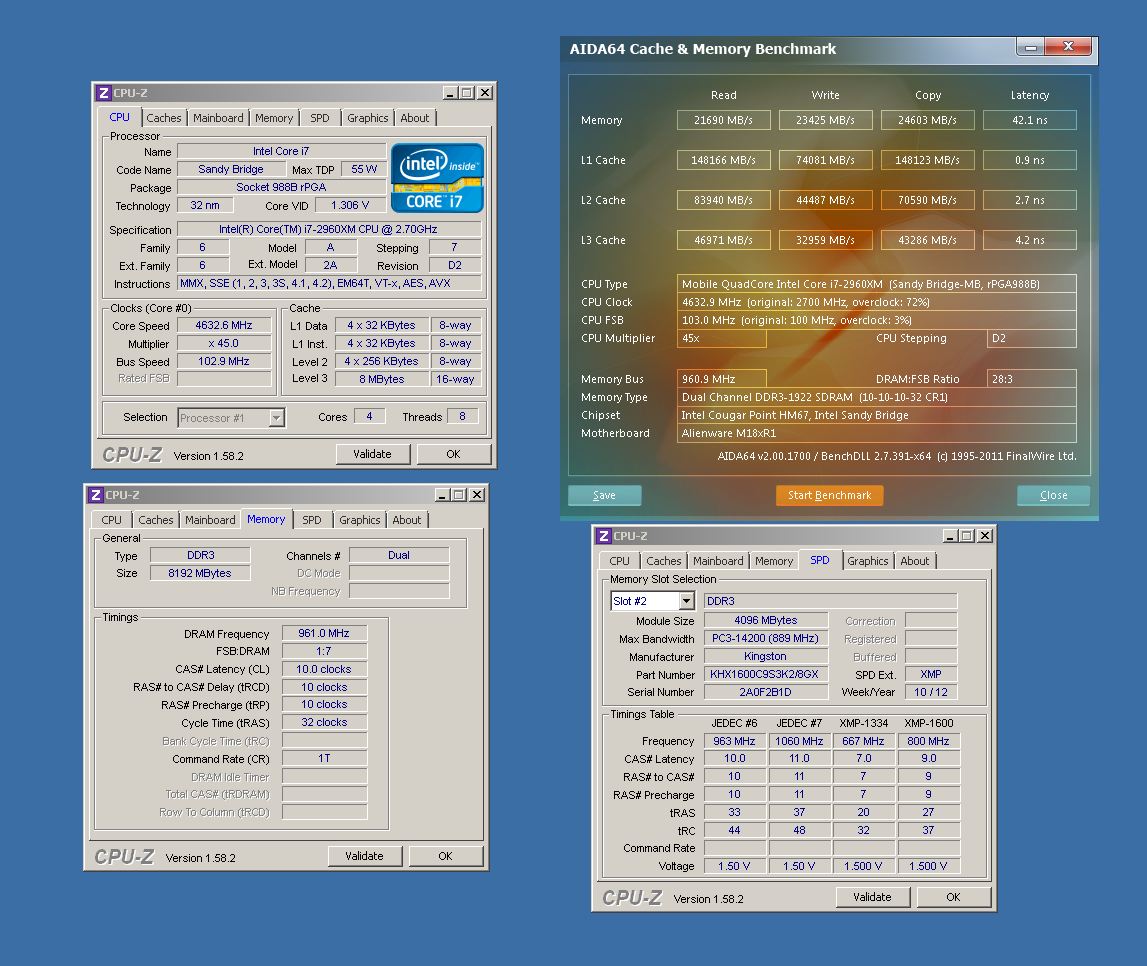Switch to CPU tab in the CPU-Z timings window
This screenshot has height=966, width=1147.
(111, 520)
